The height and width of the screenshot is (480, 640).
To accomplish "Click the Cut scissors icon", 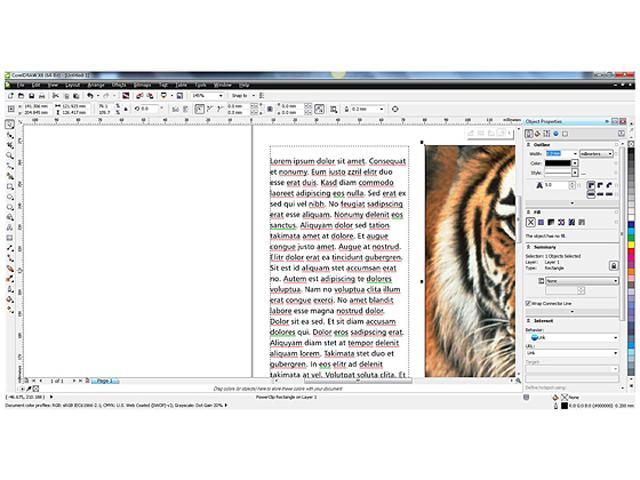I will click(x=54, y=95).
